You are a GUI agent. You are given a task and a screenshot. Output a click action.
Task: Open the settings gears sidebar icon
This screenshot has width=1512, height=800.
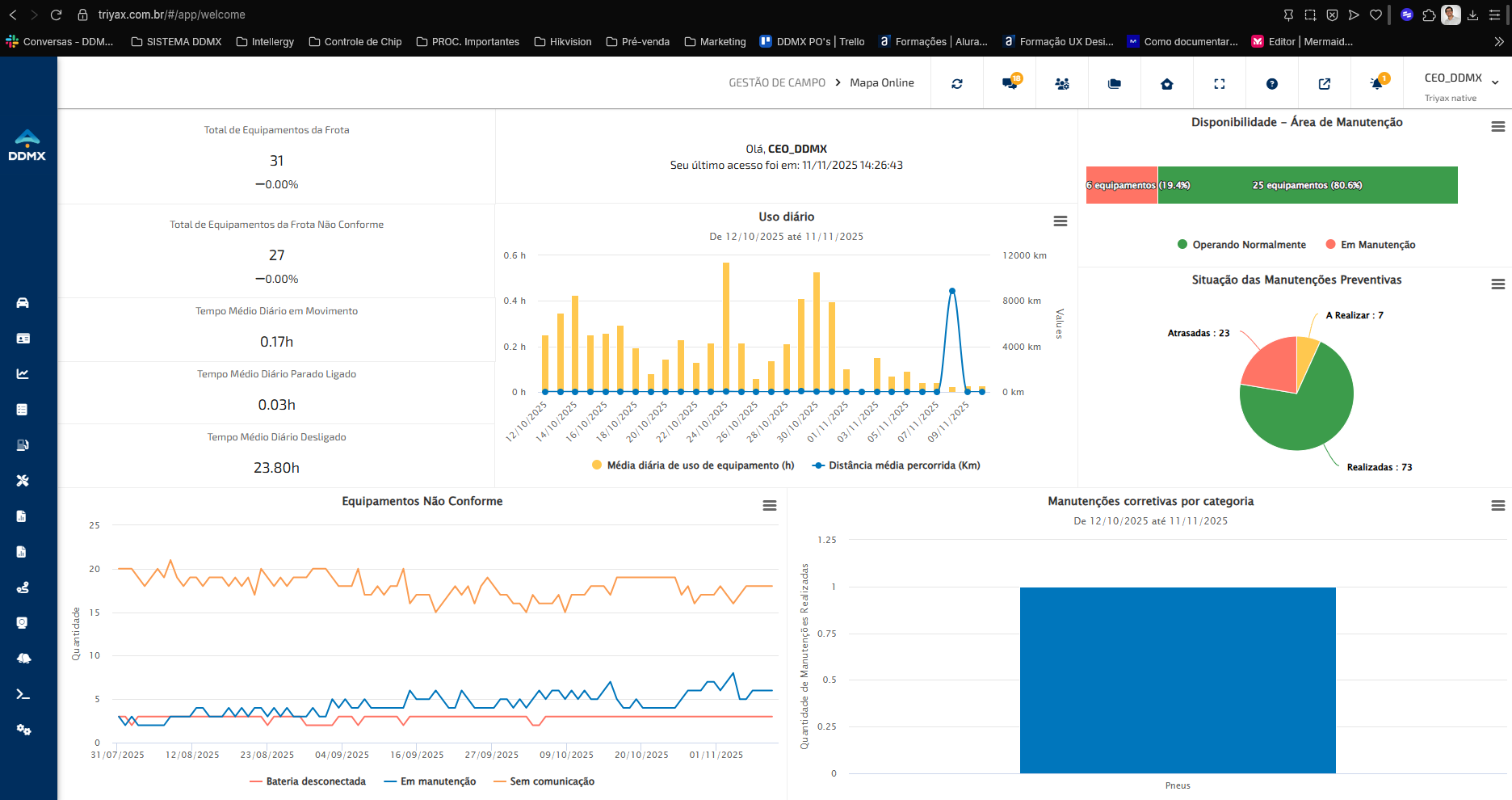tap(23, 730)
